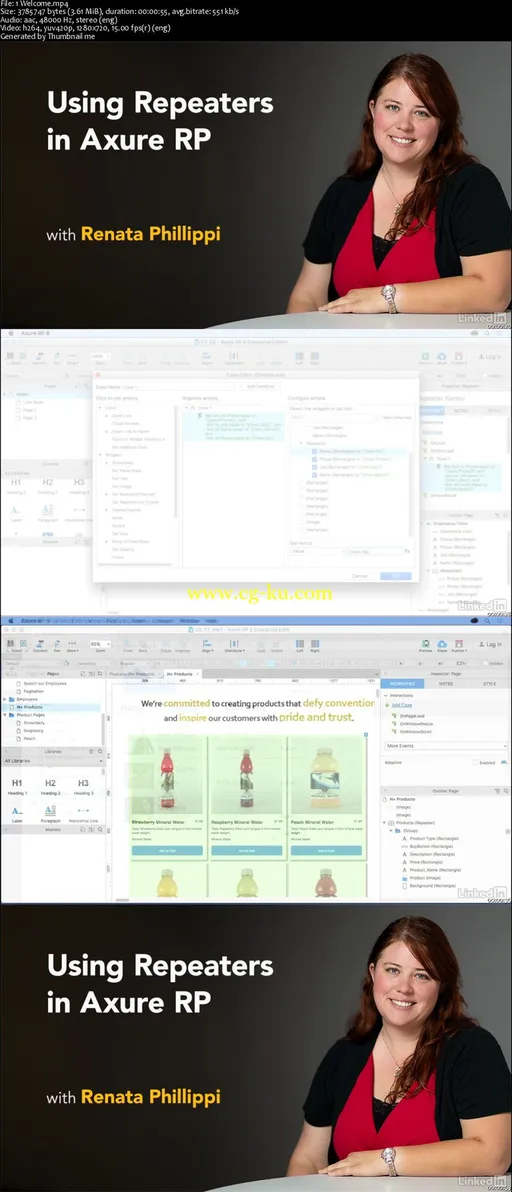Select the Pagination page in Pages panel
This screenshot has height=1192, width=512.
point(35,691)
